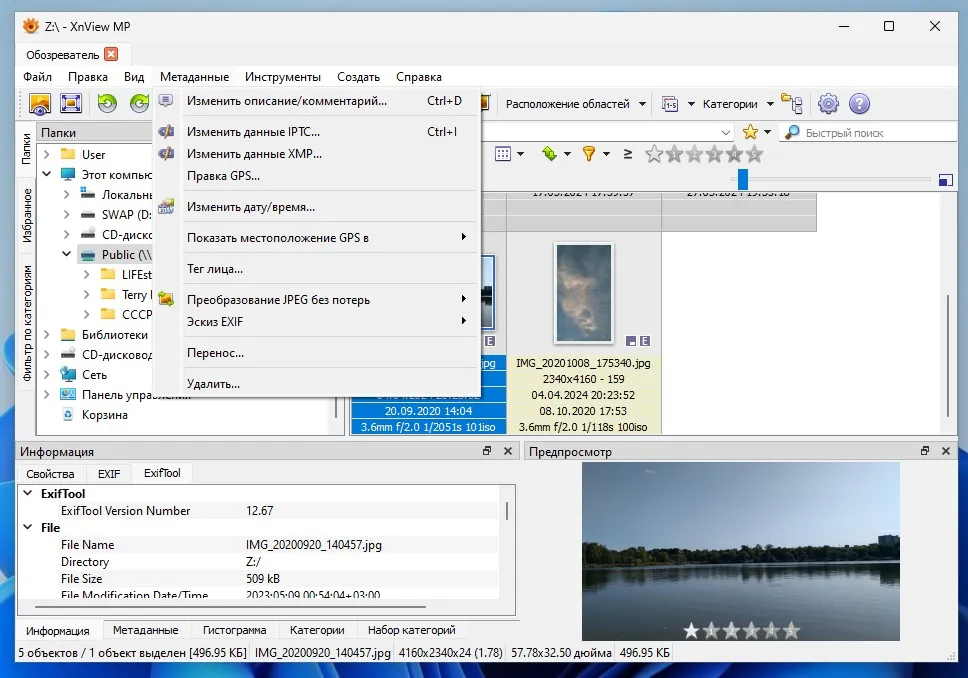Open XnView settings with the gear icon
The width and height of the screenshot is (968, 678).
(826, 103)
